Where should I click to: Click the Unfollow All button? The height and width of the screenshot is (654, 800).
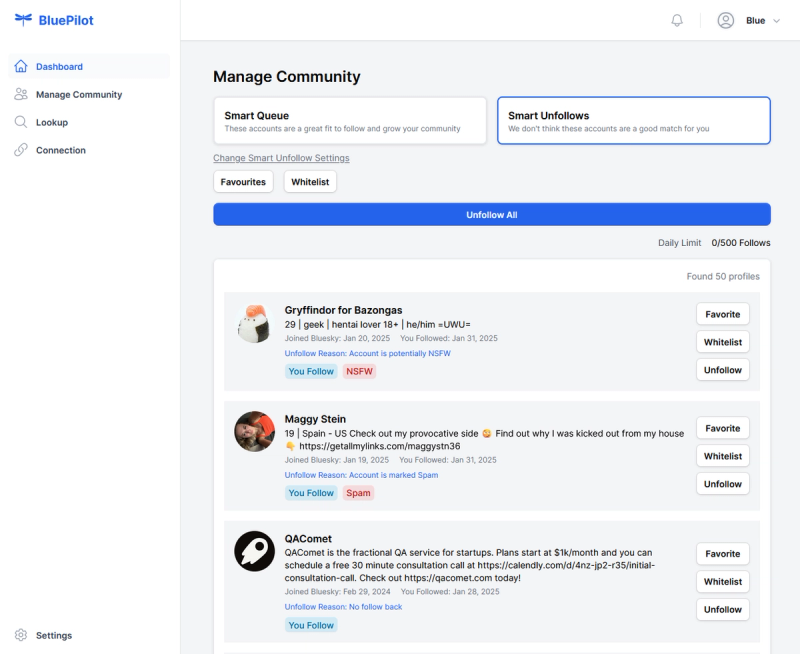tap(492, 215)
